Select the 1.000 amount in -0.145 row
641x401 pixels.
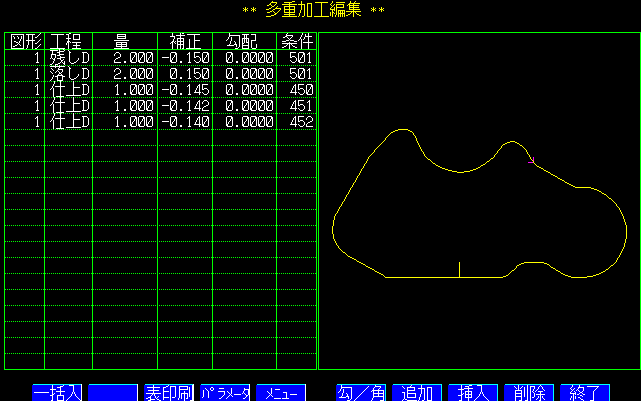coord(133,90)
